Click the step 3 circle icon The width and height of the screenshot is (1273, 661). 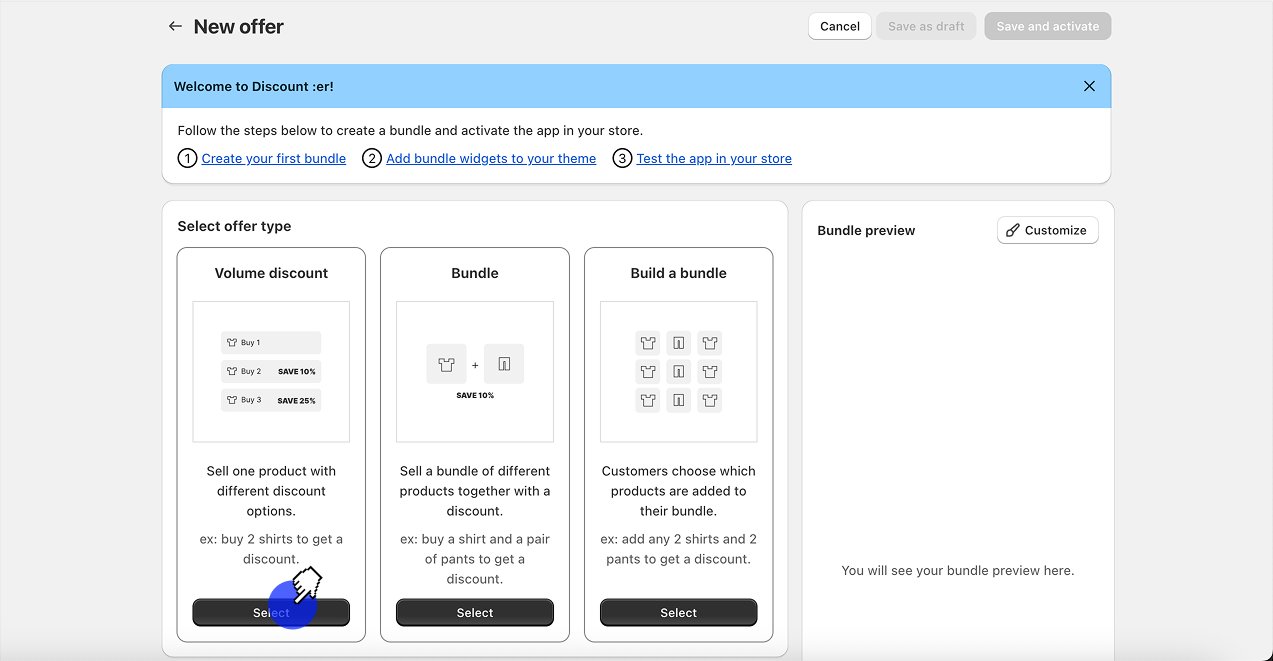622,158
